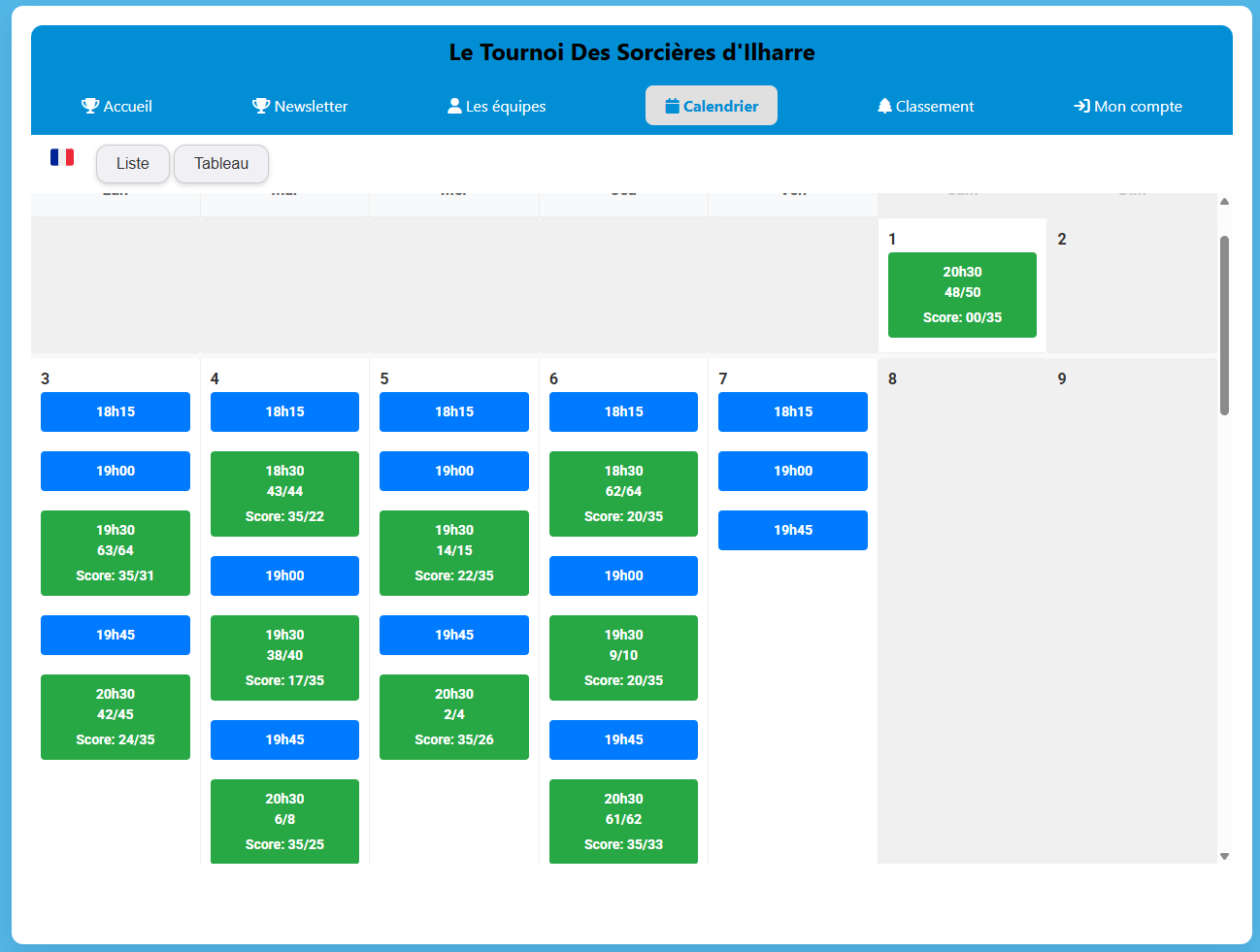Switch to Liste view
Viewport: 1260px width, 952px height.
[x=133, y=163]
